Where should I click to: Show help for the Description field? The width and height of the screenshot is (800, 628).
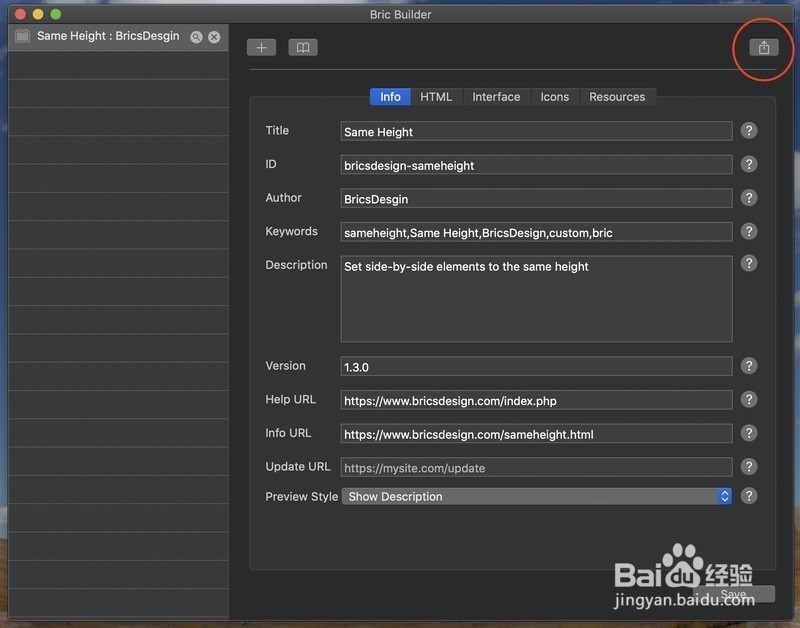[x=748, y=264]
